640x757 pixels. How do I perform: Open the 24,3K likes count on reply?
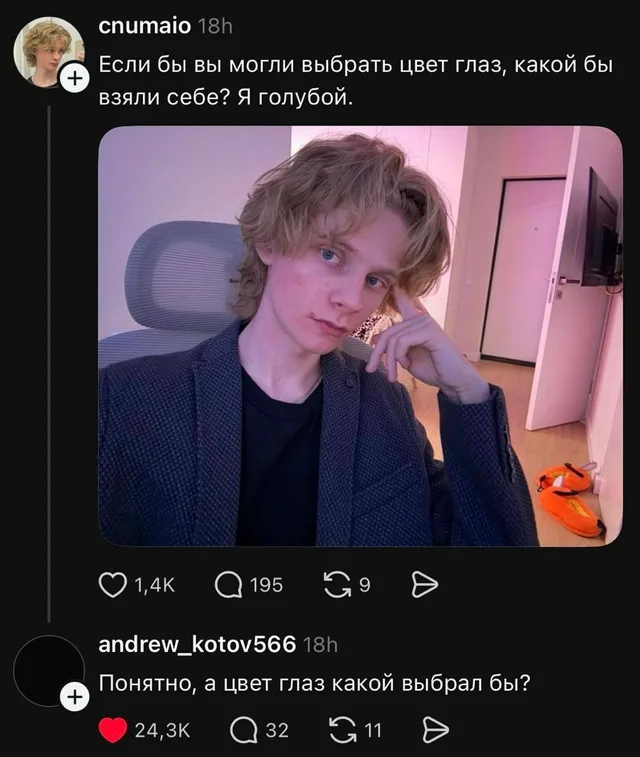(x=162, y=730)
